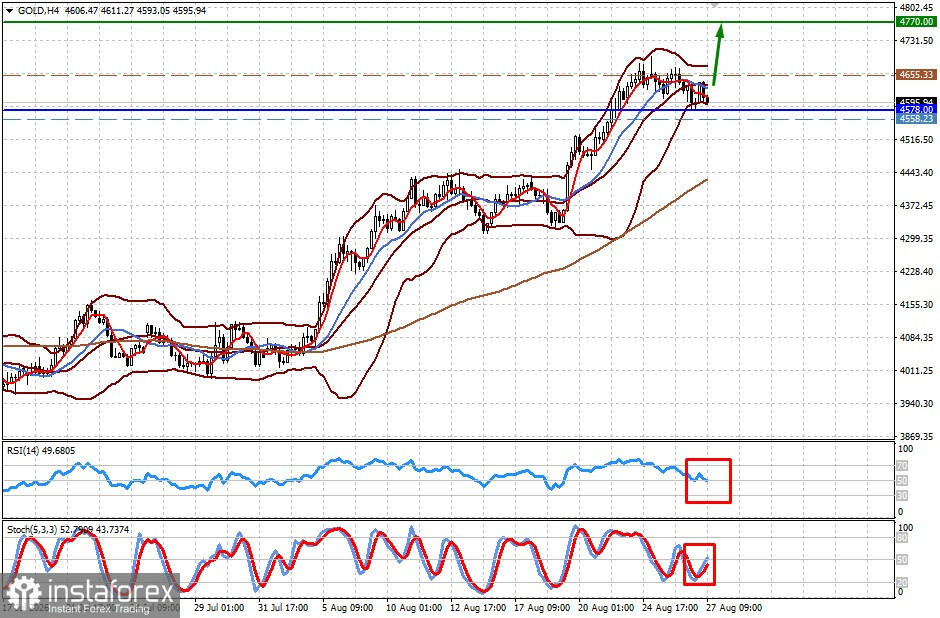Click the 17 Aug 09:00 time label
The height and width of the screenshot is (618, 940).
tap(543, 608)
